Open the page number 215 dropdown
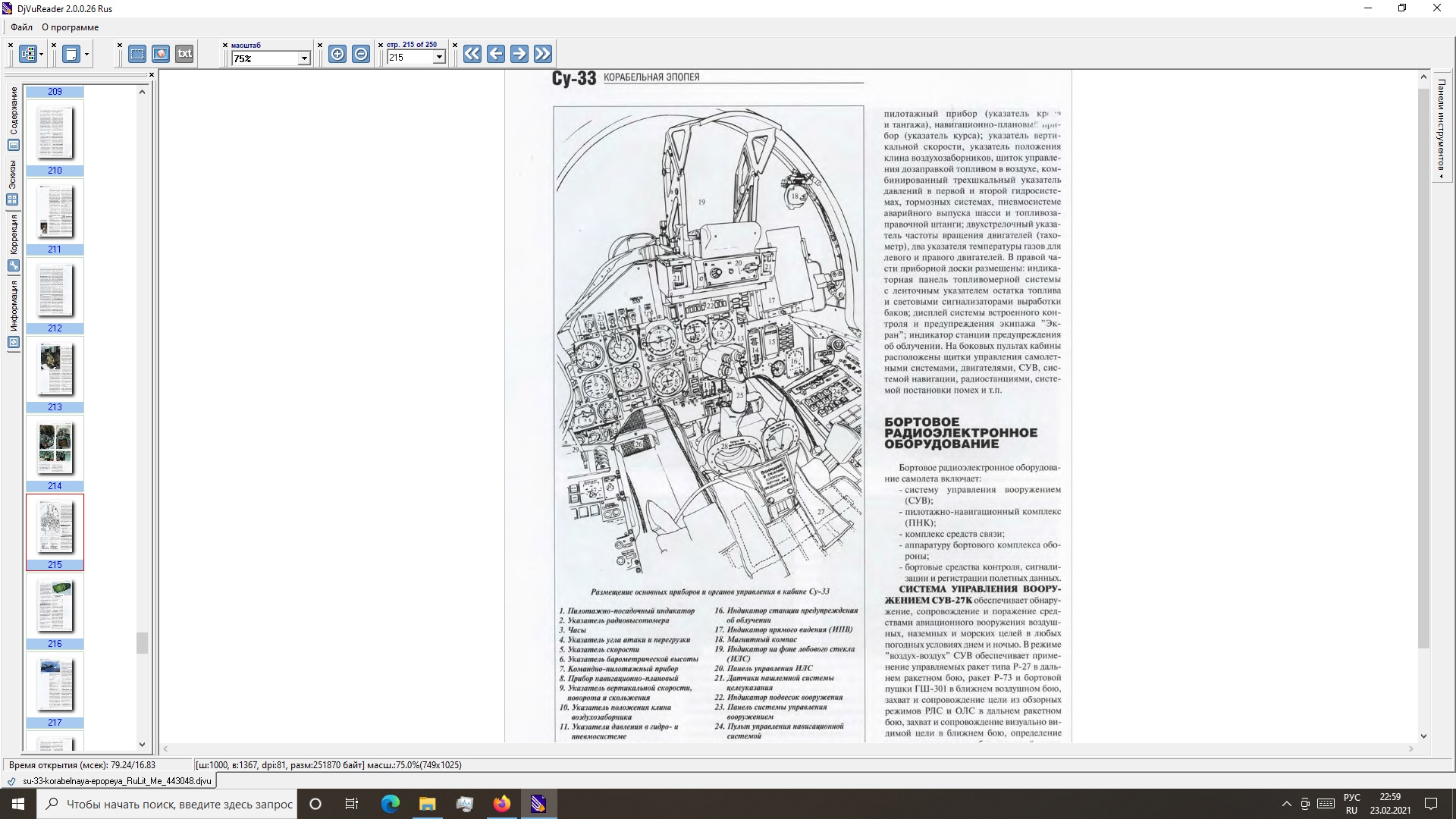 pos(439,58)
